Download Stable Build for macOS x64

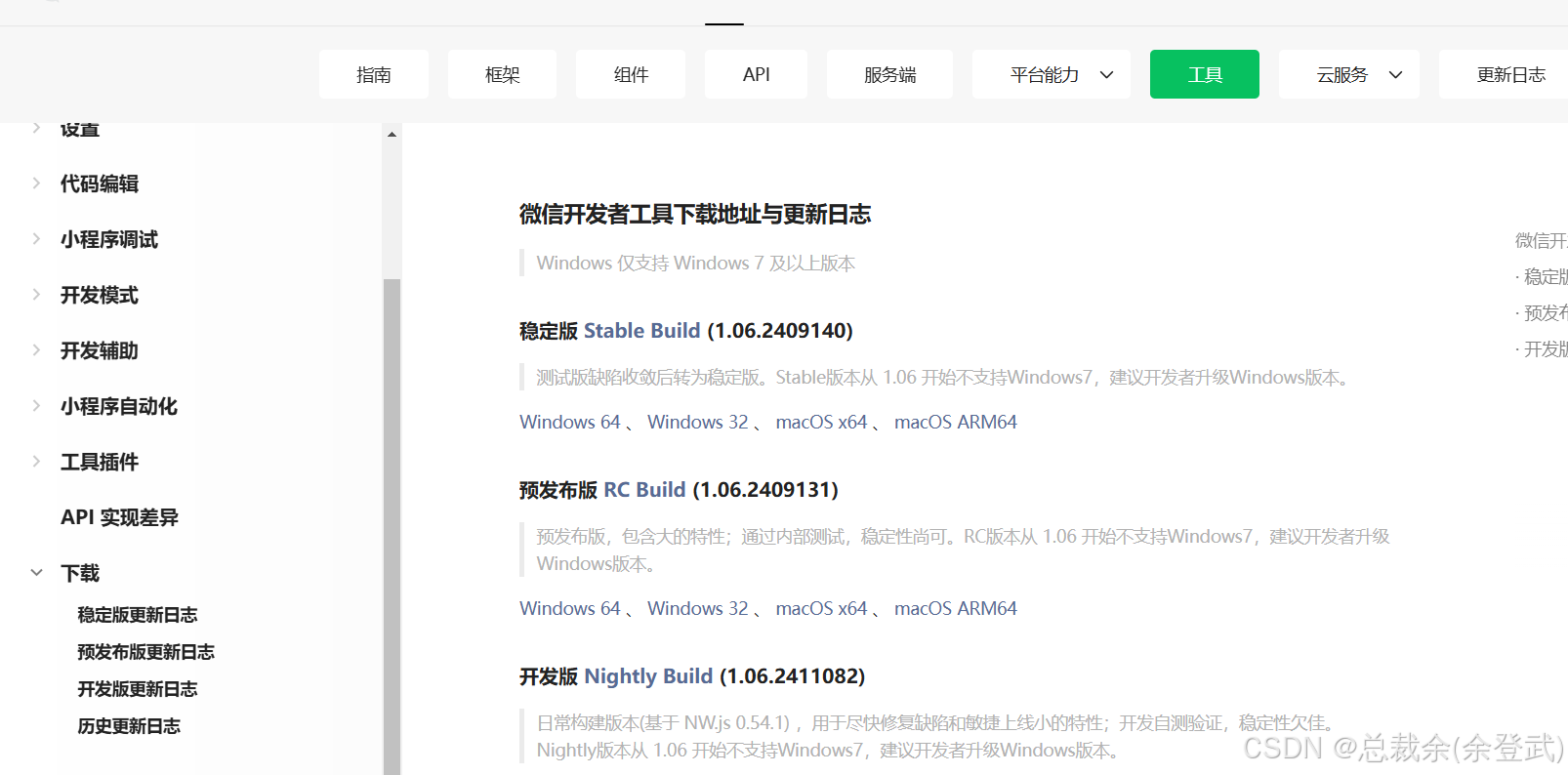(x=821, y=422)
